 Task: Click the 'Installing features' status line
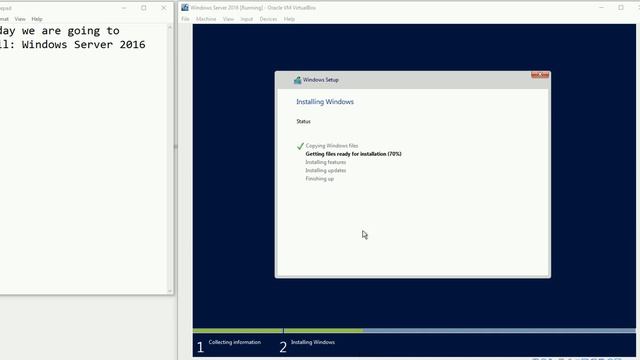tap(326, 162)
